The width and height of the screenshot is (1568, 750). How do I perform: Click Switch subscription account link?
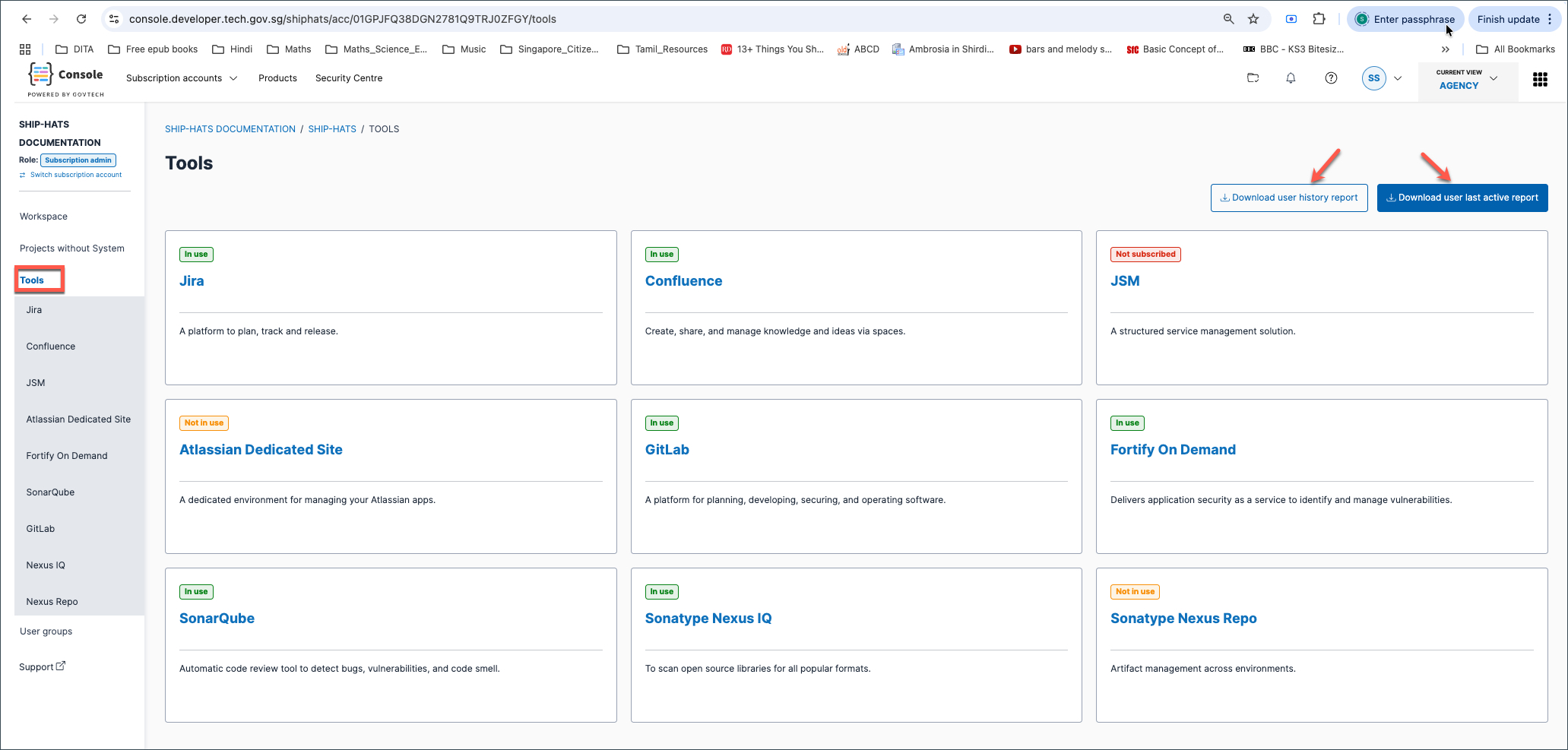[71, 175]
